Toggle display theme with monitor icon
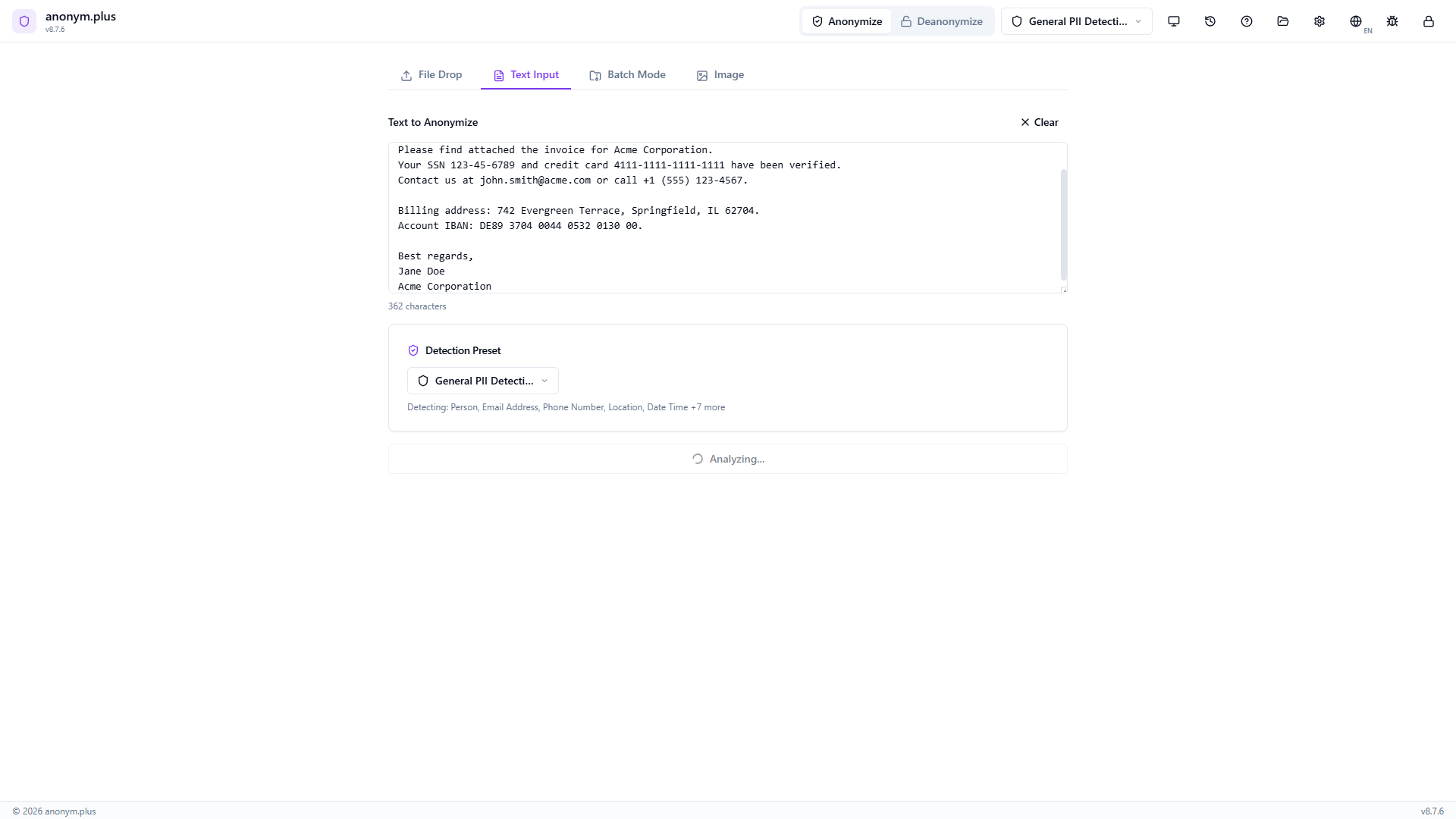Screen dimensions: 1456x819 coord(1173,21)
